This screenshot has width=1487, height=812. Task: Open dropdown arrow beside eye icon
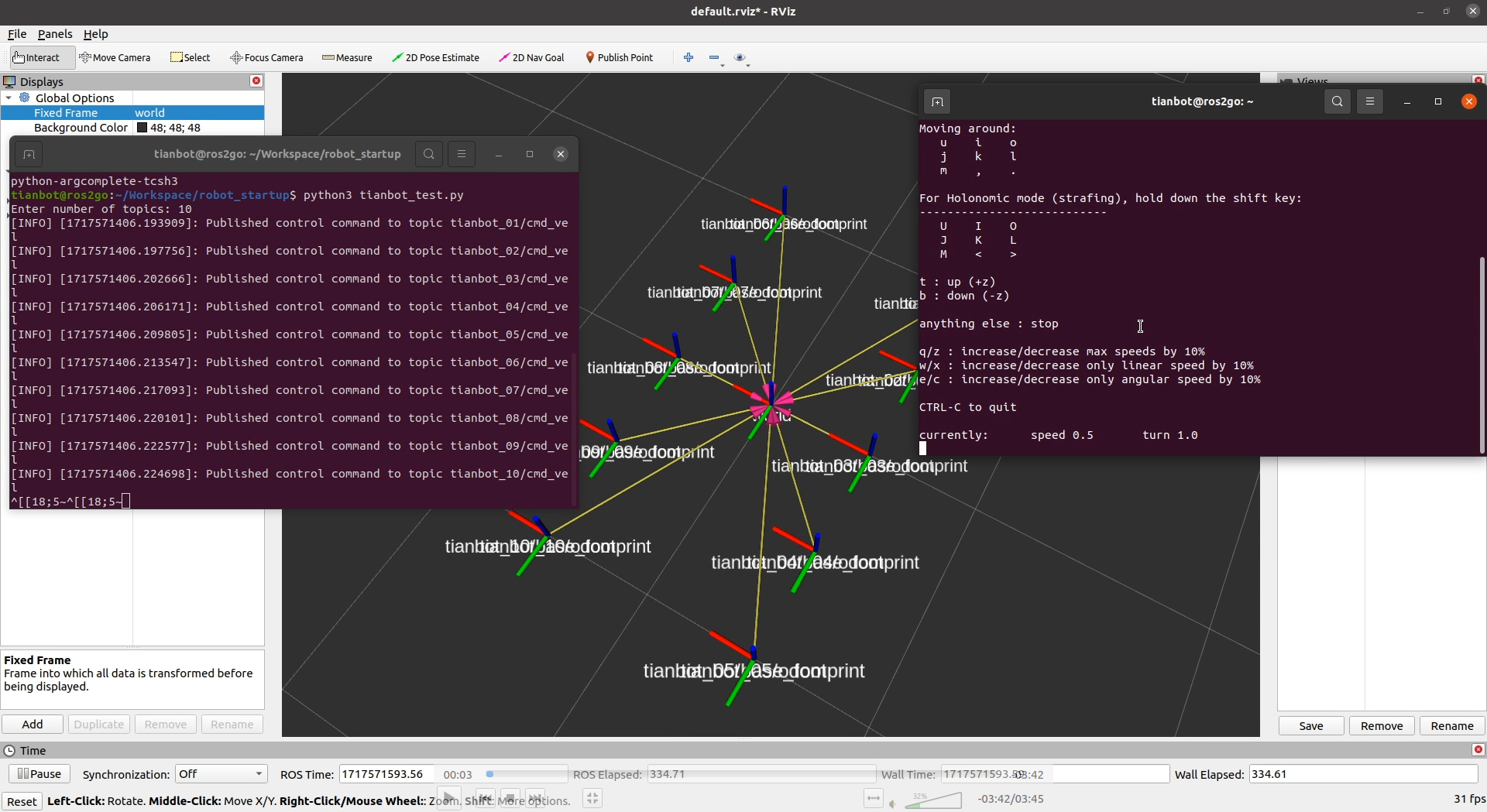click(x=748, y=66)
